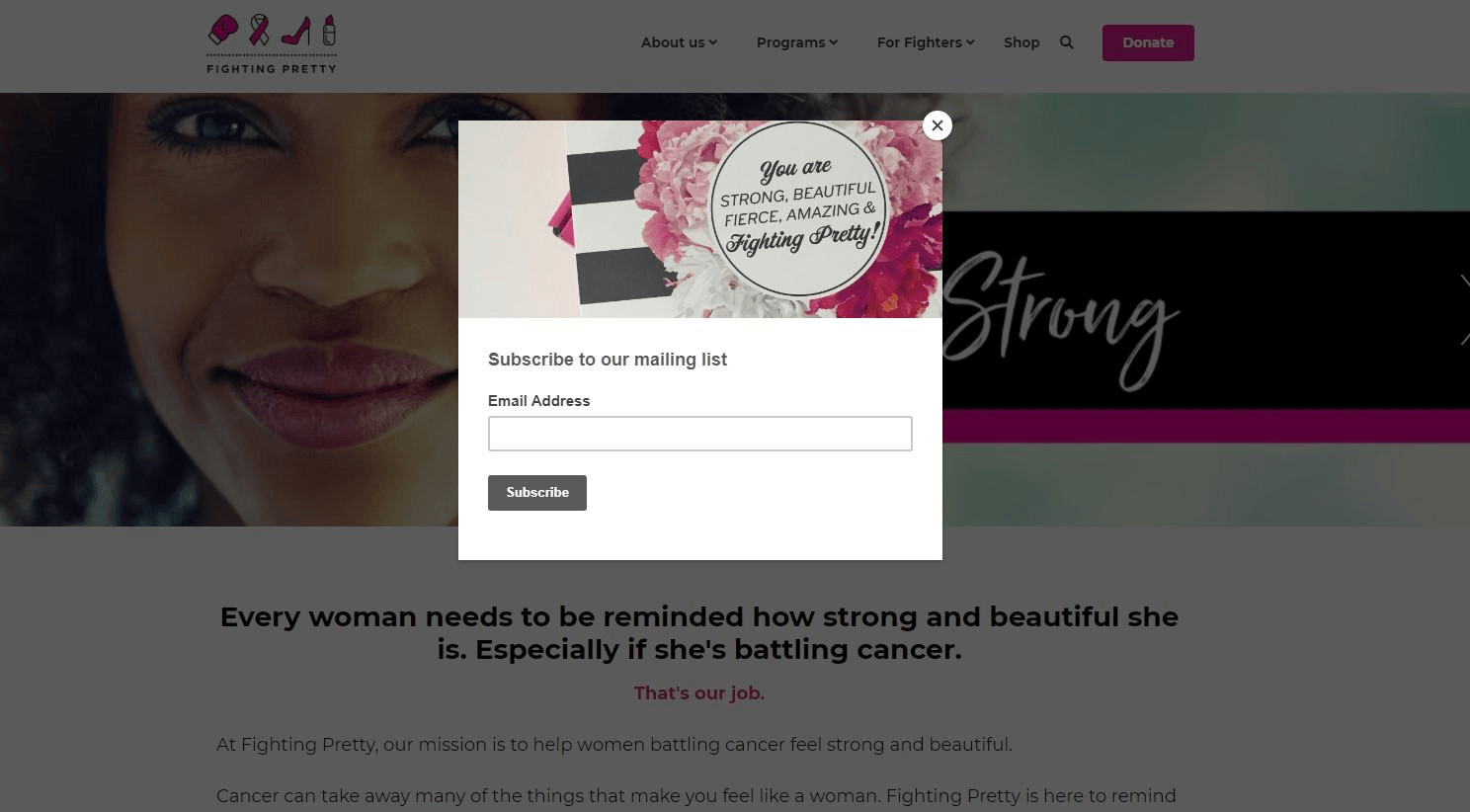1470x812 pixels.
Task: Click the boxing glove icon in logo
Action: coord(223,30)
